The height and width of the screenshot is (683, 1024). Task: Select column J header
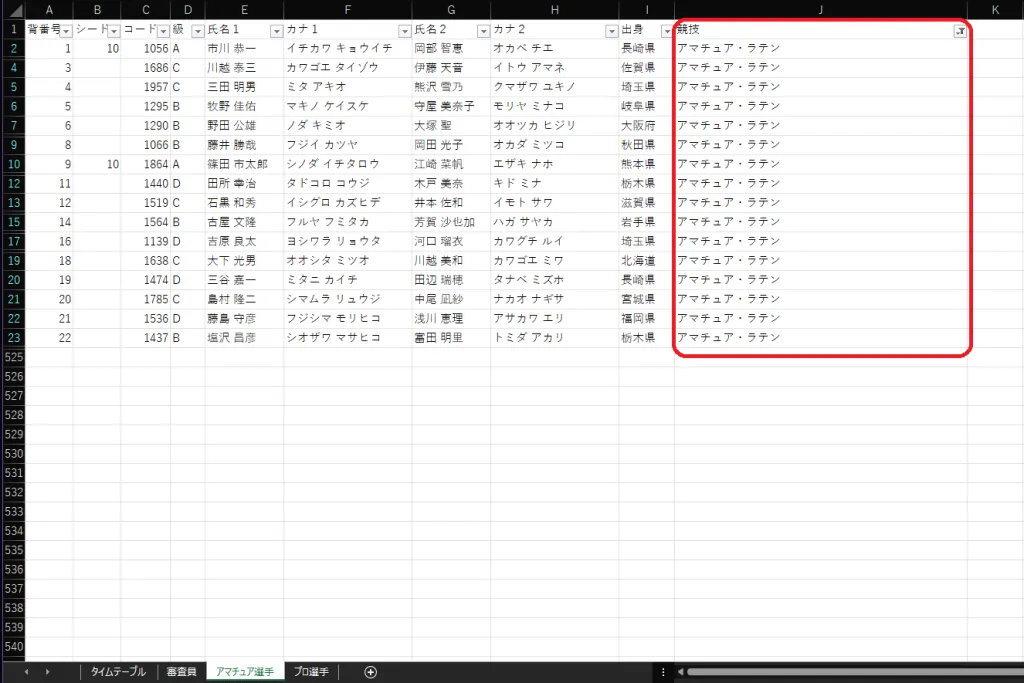point(820,10)
